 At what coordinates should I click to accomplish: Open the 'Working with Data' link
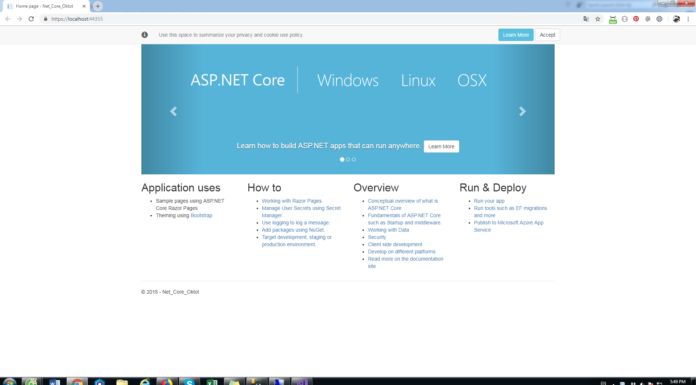pos(388,230)
